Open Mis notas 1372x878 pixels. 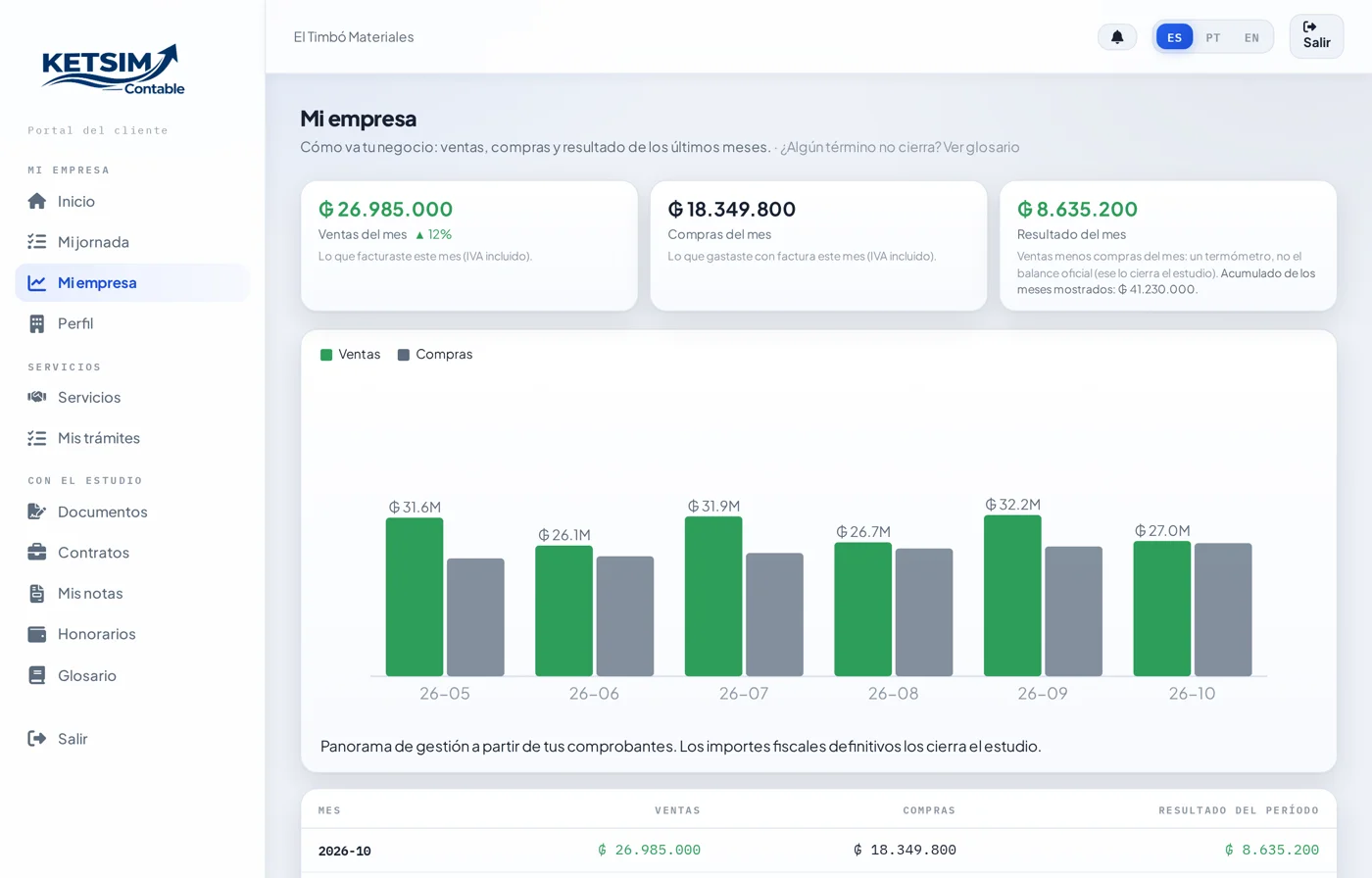[x=132, y=593]
